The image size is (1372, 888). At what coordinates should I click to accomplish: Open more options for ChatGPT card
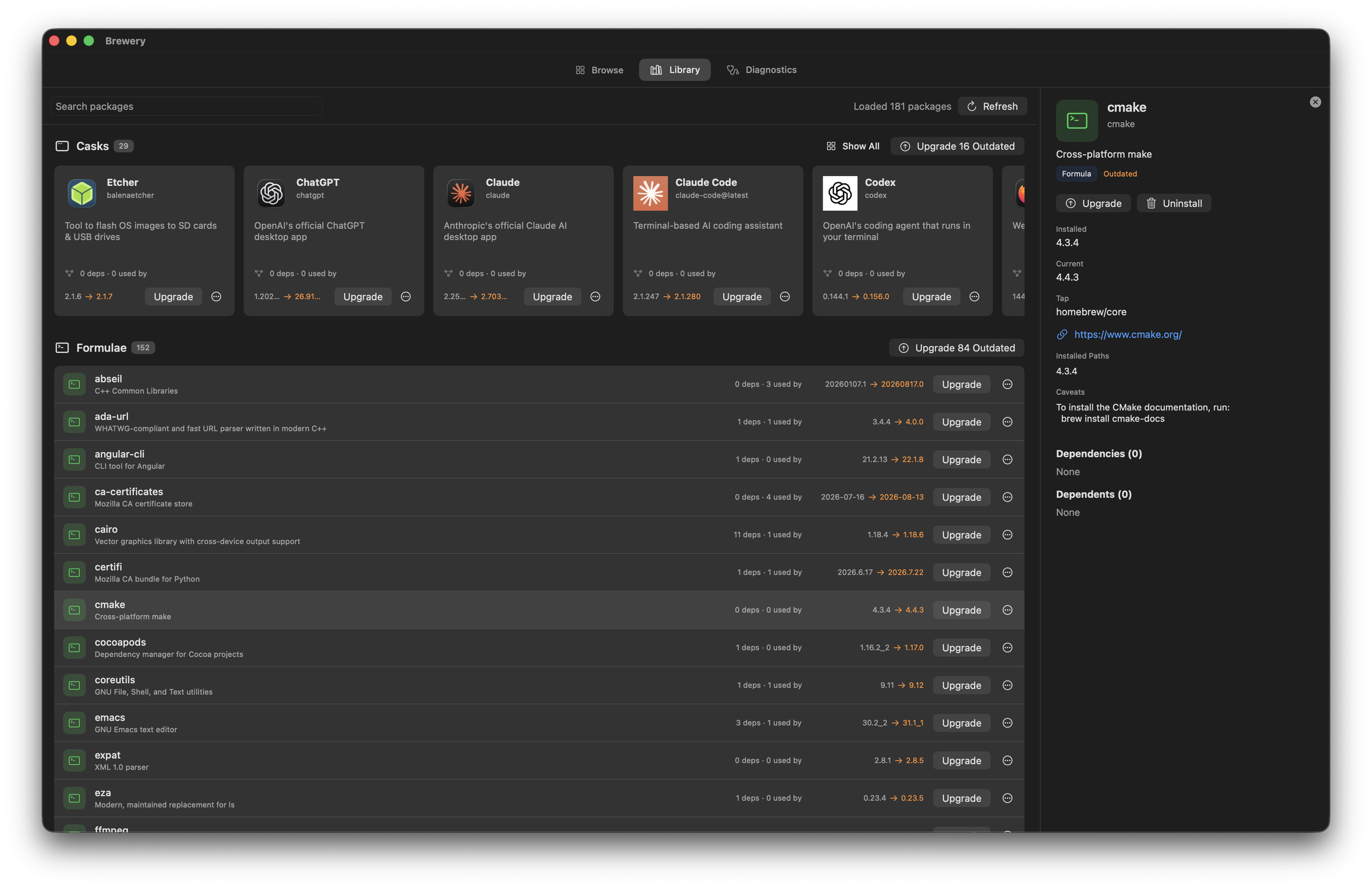click(x=406, y=296)
